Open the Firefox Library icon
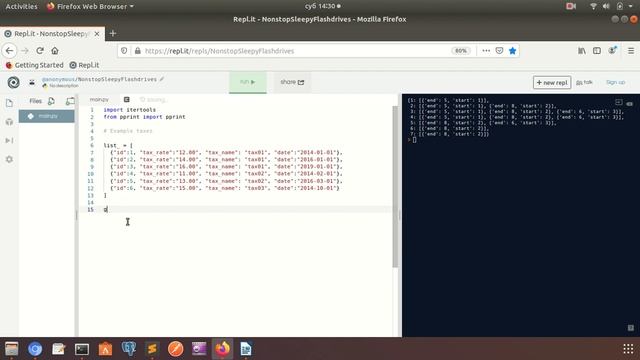This screenshot has width=640, height=360. point(582,51)
